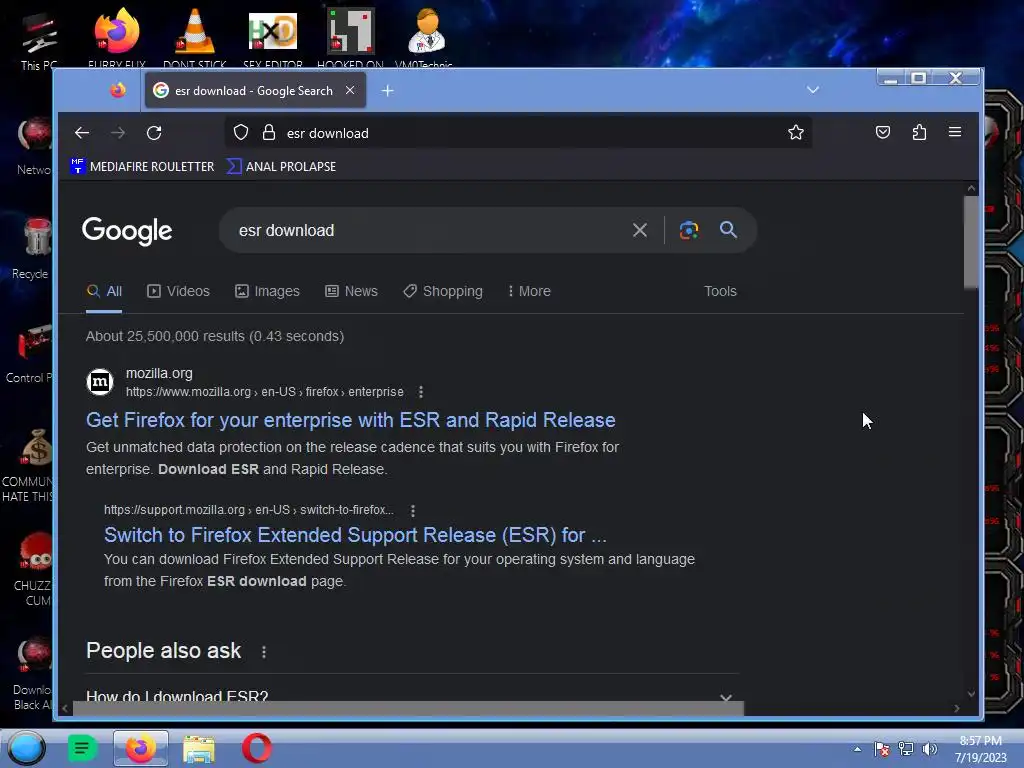This screenshot has width=1024, height=768.
Task: Open Action Center flag icon
Action: (x=882, y=749)
